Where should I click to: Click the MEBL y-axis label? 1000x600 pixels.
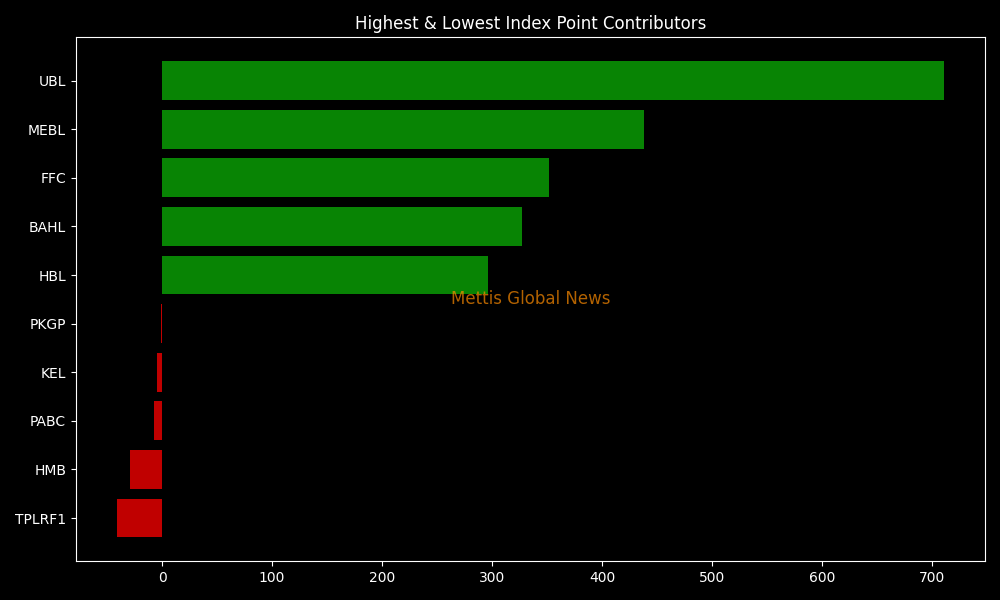[x=46, y=130]
